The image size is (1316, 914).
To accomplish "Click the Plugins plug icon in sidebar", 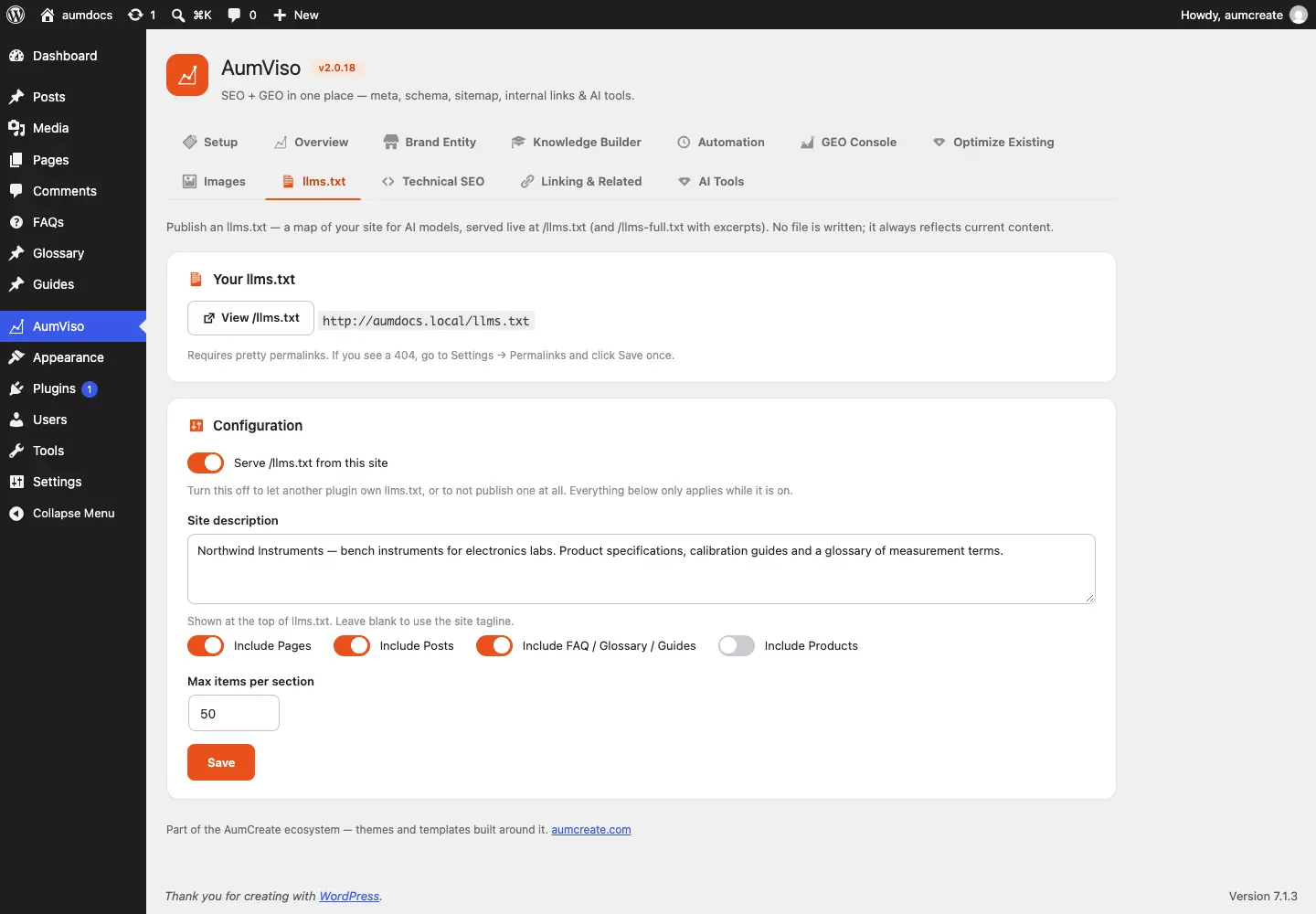I will 16,388.
